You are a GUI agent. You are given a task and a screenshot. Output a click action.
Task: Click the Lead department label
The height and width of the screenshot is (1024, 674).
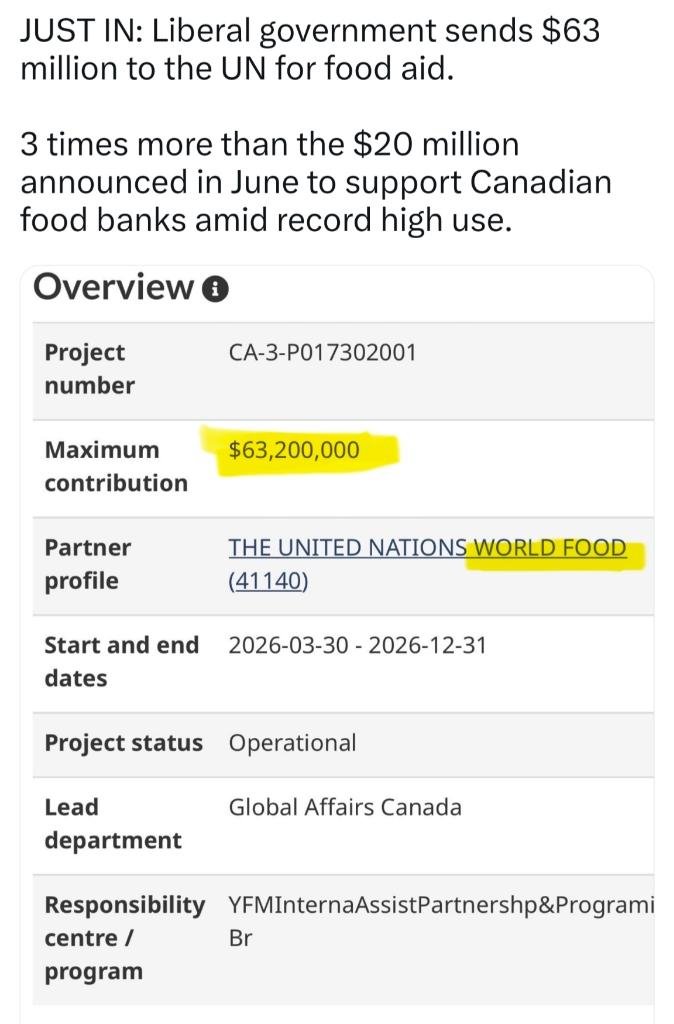pyautogui.click(x=112, y=824)
